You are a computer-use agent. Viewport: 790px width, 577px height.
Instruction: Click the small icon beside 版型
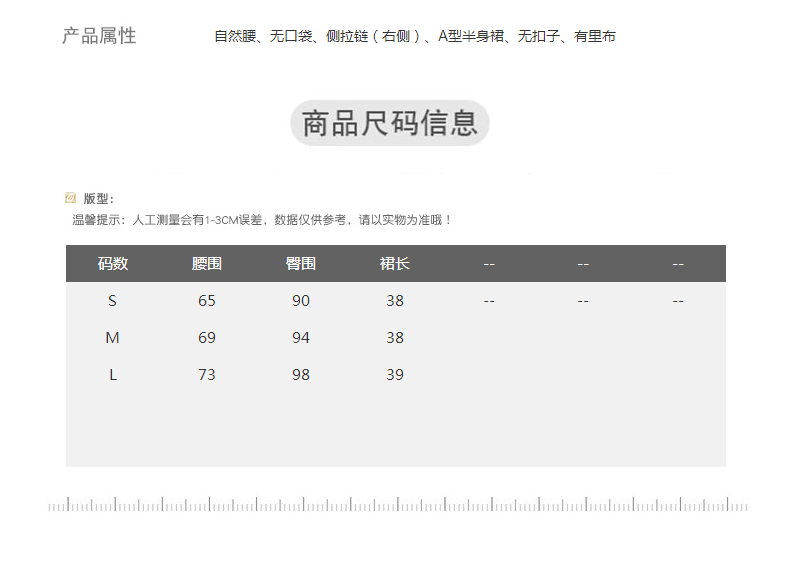(x=70, y=198)
